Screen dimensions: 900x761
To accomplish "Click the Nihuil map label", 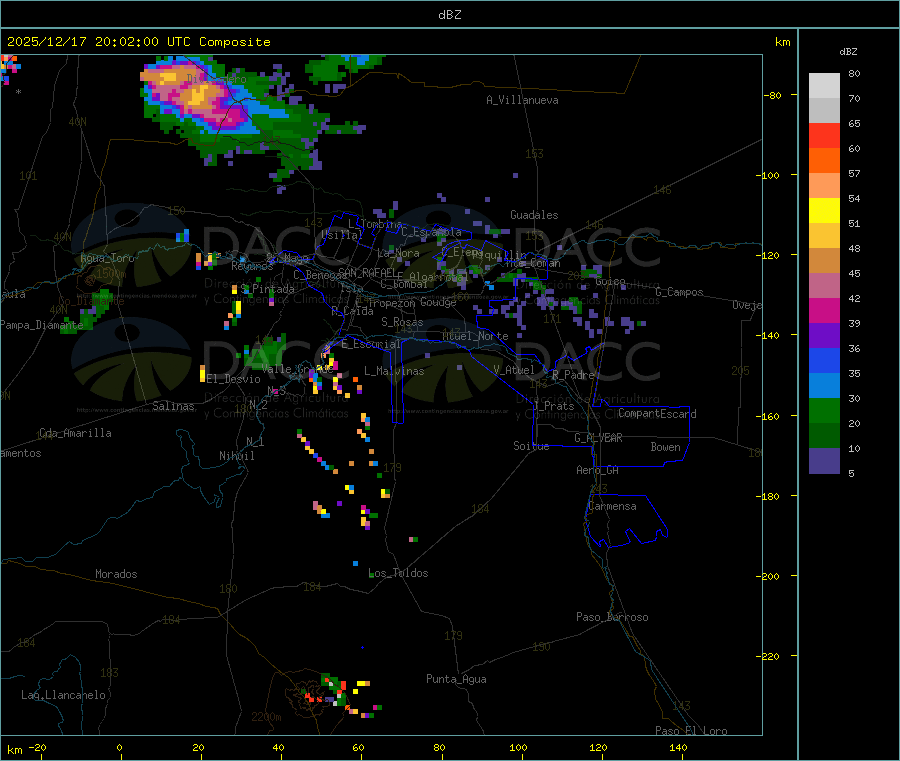I will coord(236,456).
